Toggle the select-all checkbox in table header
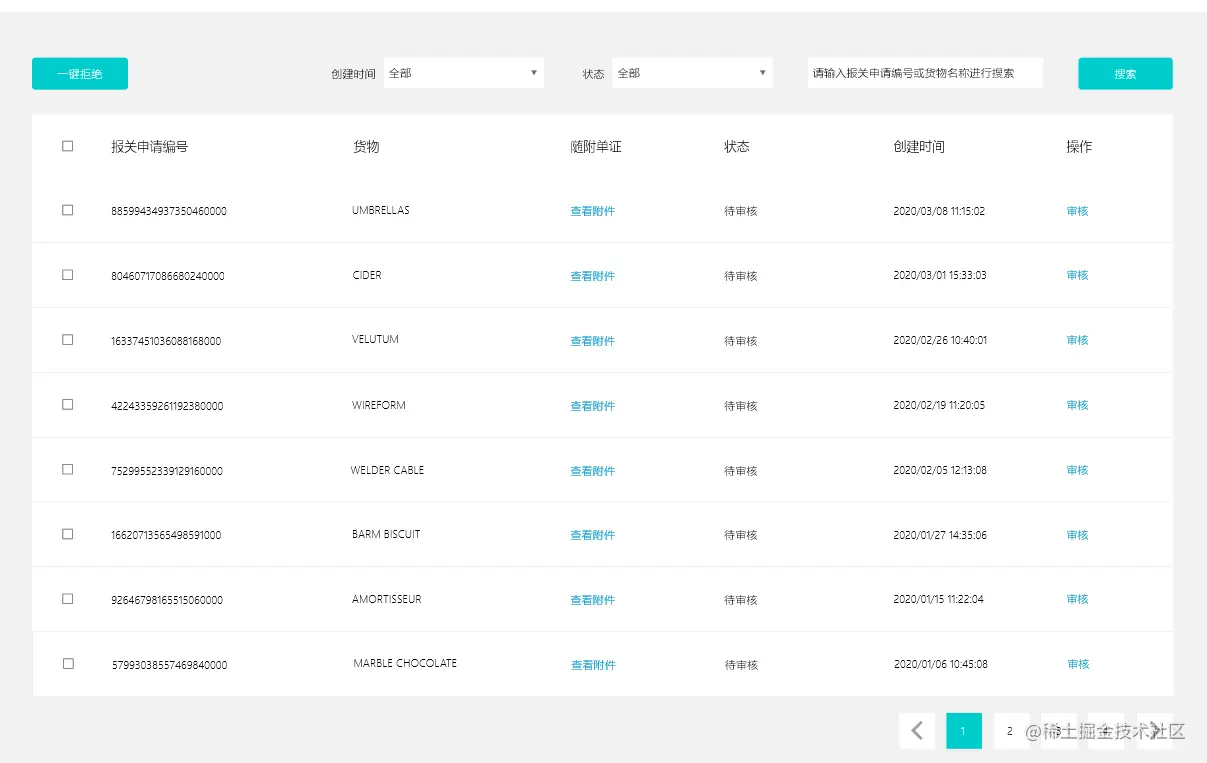Screen dimensions: 1207x763 67,145
